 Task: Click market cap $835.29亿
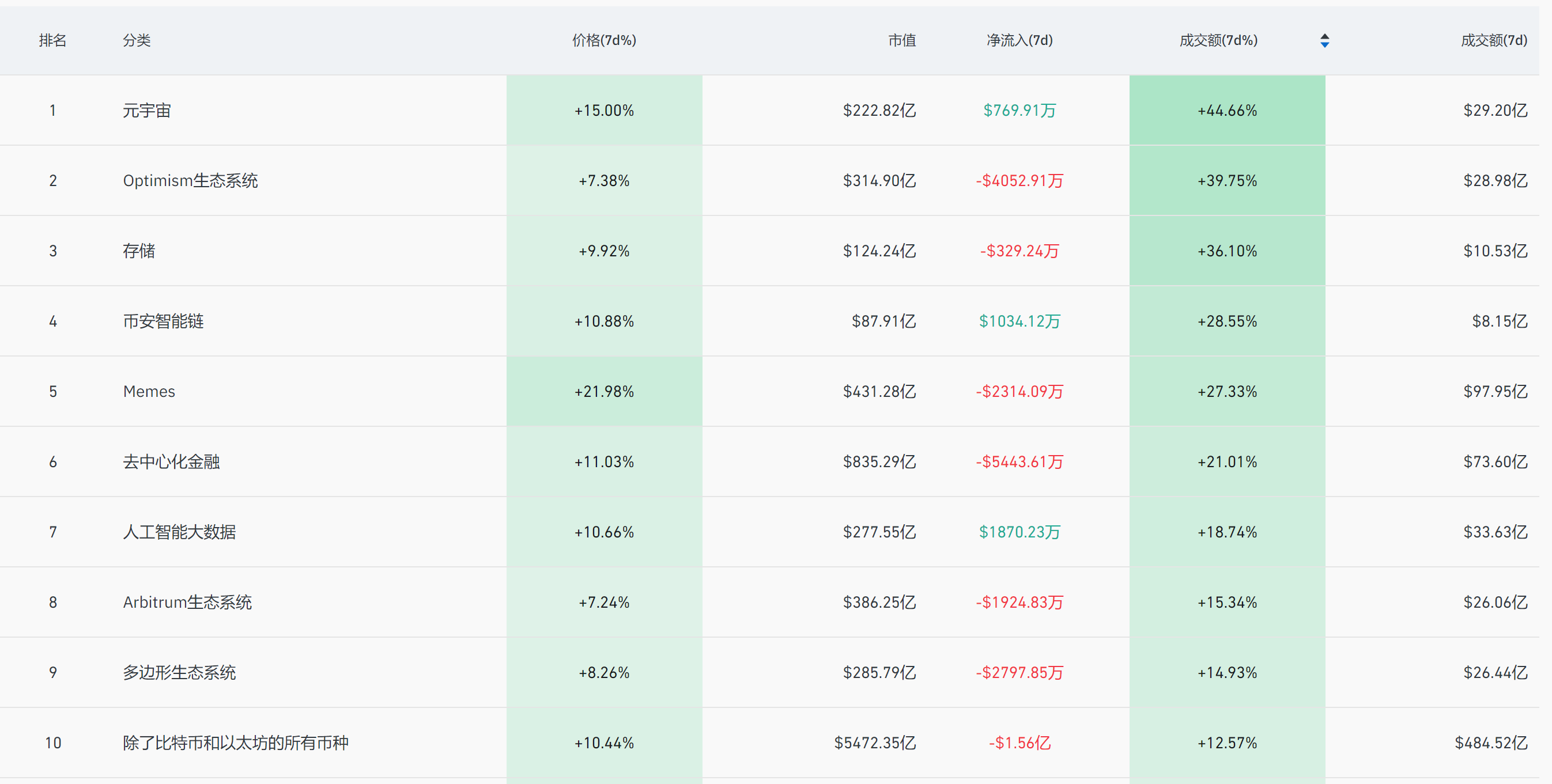(879, 462)
